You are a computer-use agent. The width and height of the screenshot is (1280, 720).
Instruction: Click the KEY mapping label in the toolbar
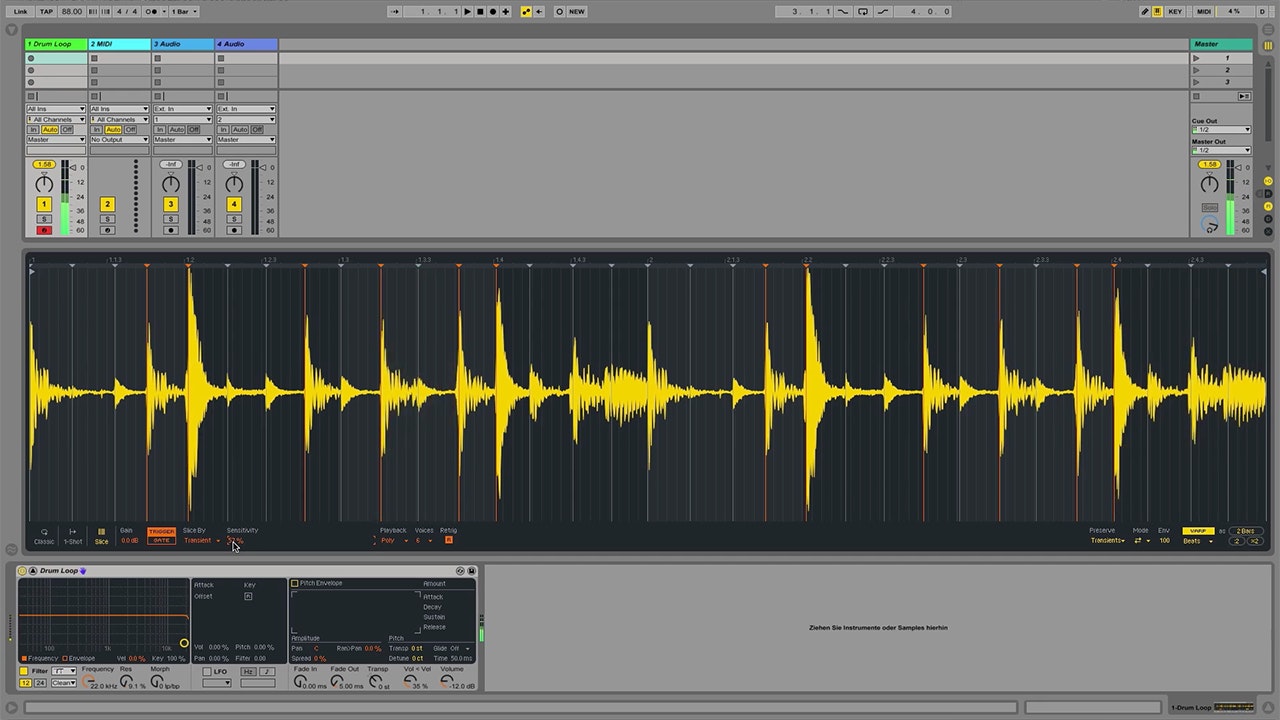1175,11
